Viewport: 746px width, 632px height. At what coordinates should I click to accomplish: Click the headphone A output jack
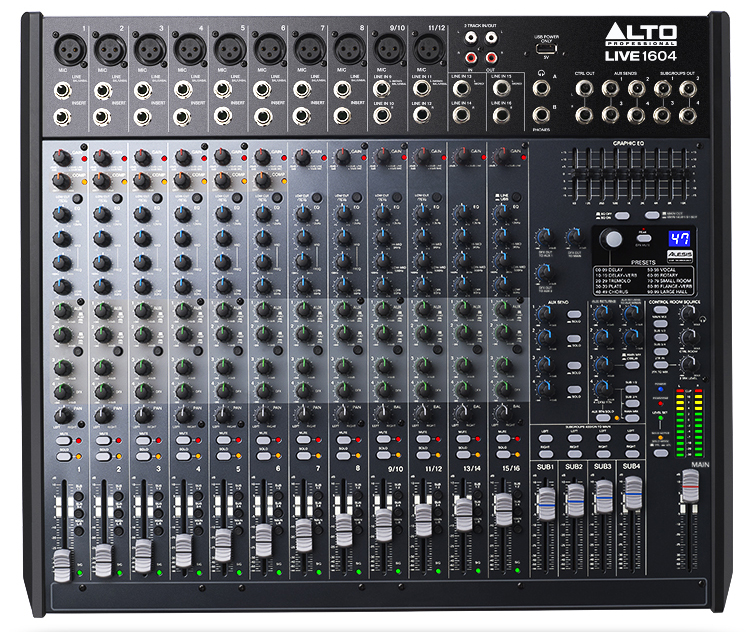coord(541,88)
